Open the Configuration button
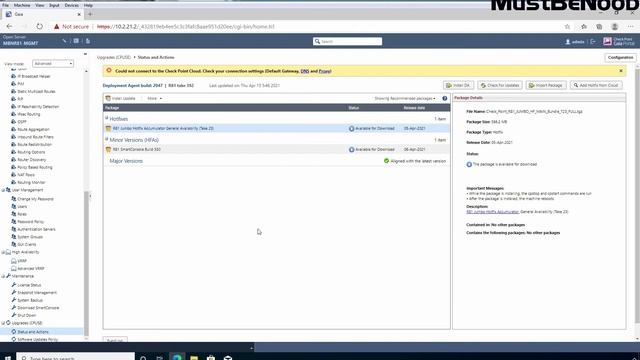This screenshot has height=360, width=640. tap(620, 58)
